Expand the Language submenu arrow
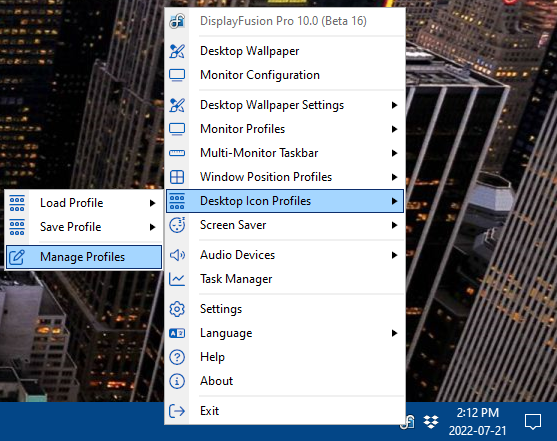The image size is (557, 441). (394, 333)
